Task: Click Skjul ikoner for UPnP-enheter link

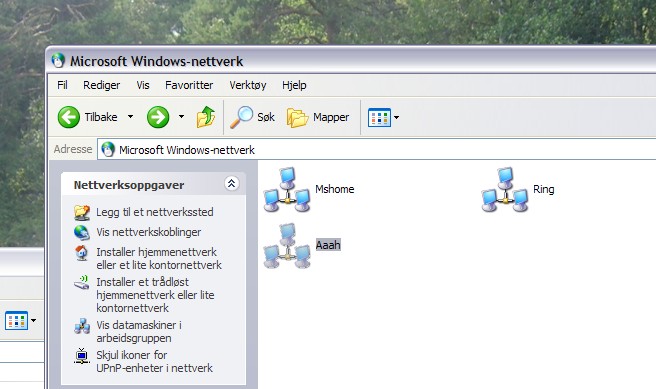Action: point(154,361)
